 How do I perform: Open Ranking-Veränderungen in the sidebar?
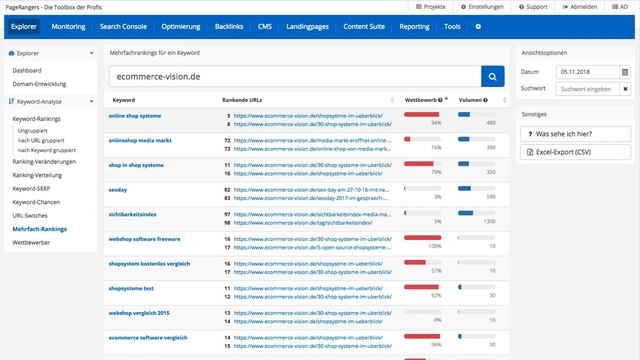pos(44,162)
